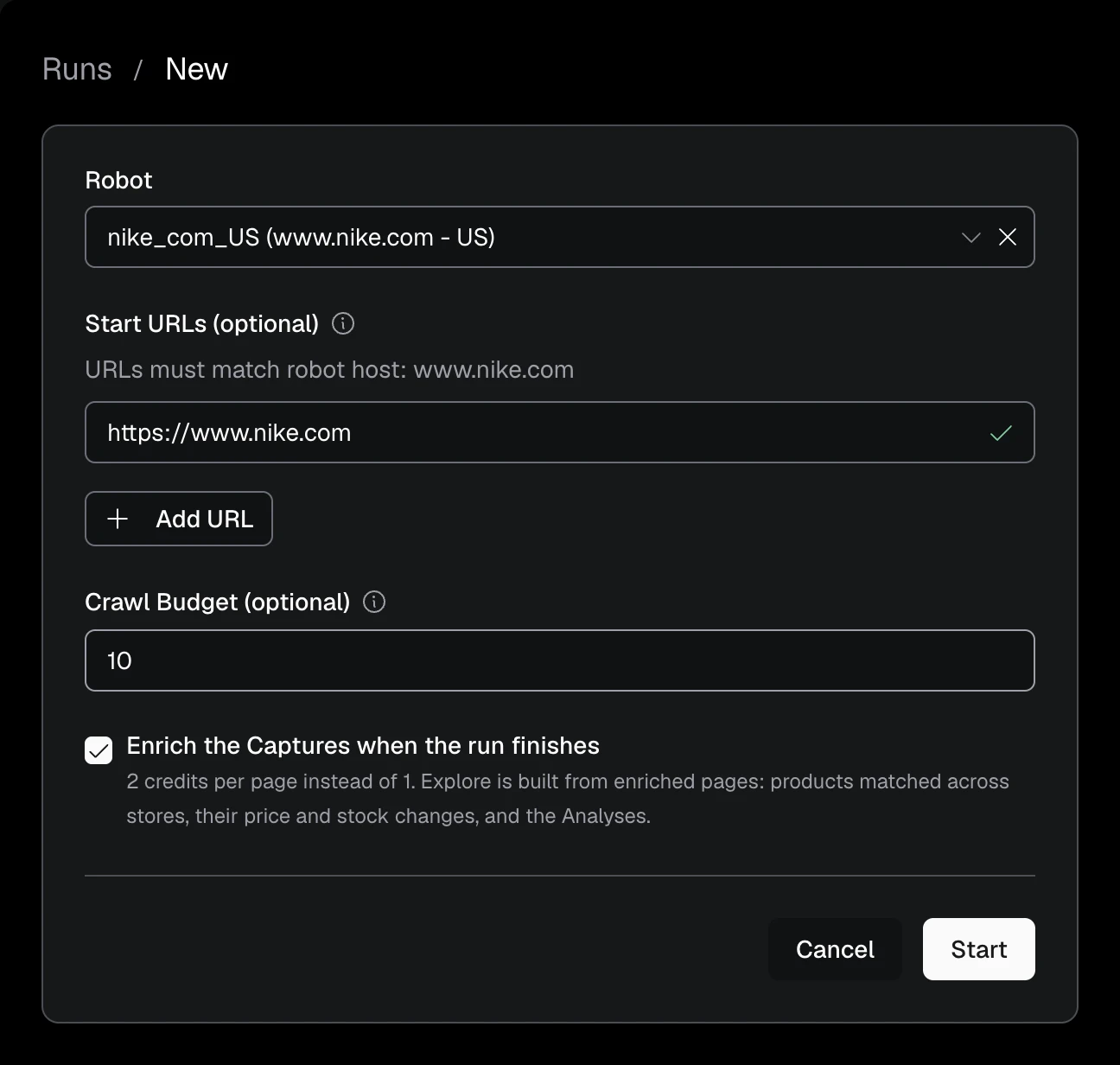Clear the selected robot with the X icon
Screen dimensions: 1120x1065
coord(1008,237)
